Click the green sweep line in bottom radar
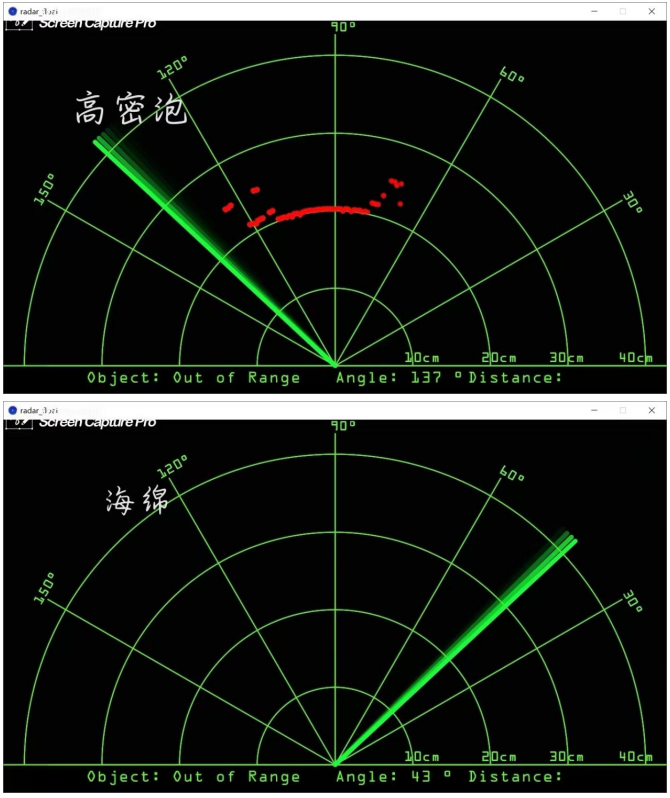Screen dimensions: 670x798 coord(460,648)
